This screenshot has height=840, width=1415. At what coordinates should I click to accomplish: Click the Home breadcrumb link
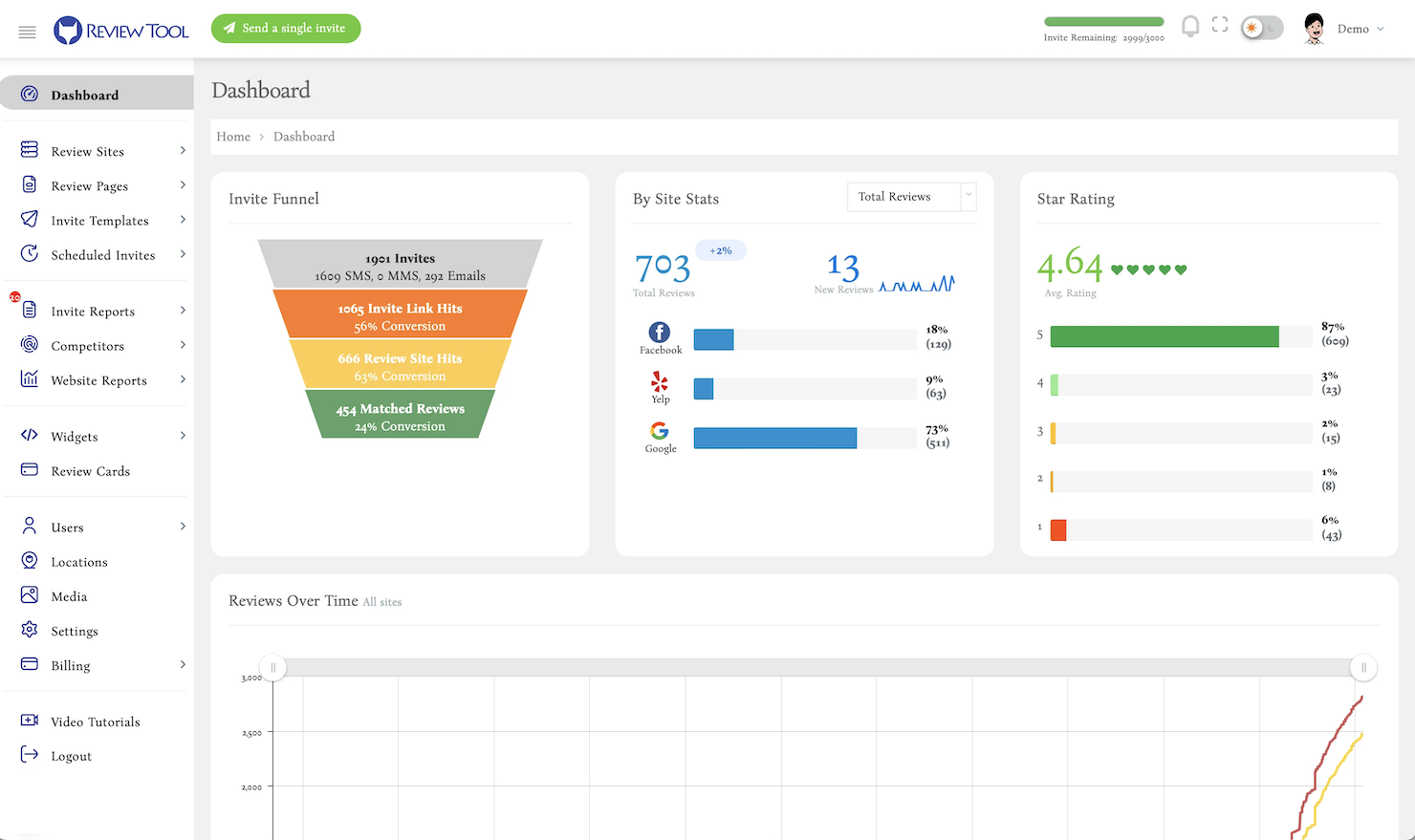tap(232, 136)
